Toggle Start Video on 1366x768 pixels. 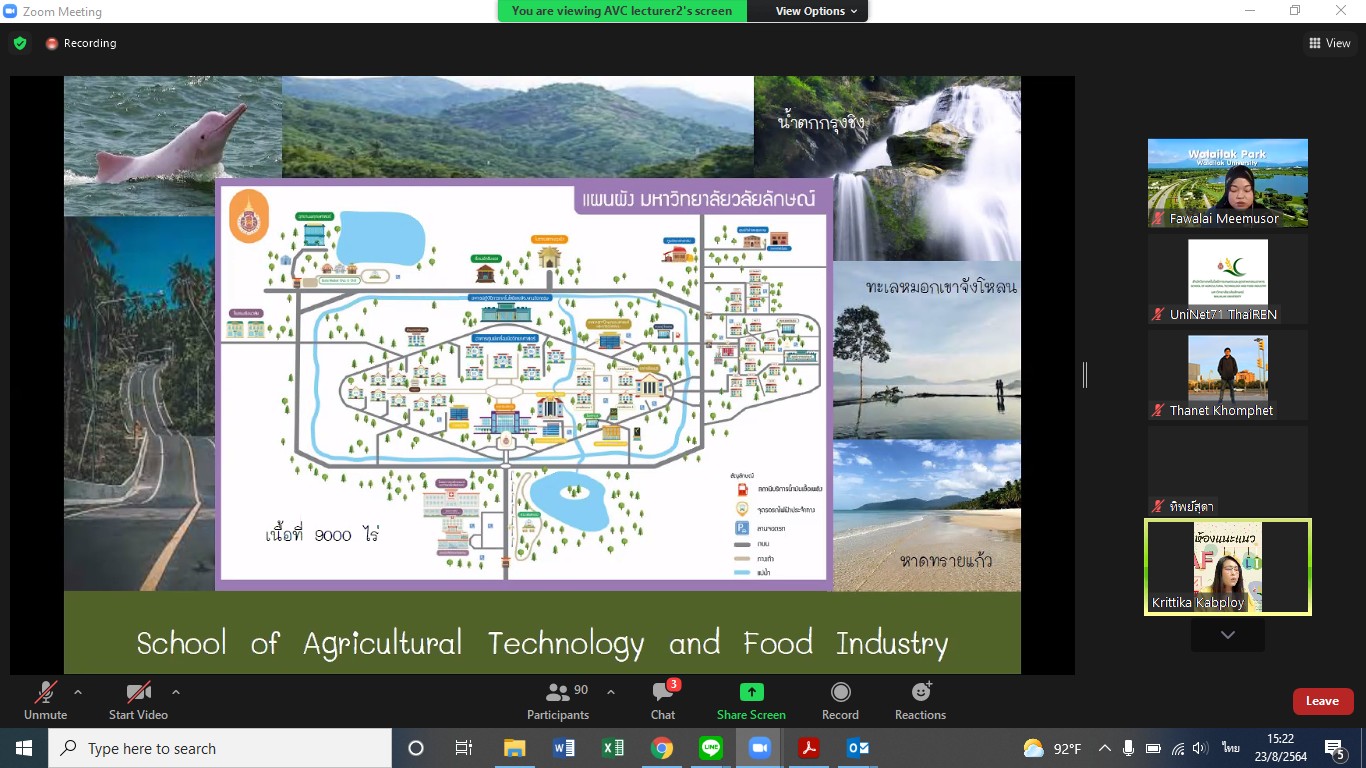coord(138,700)
